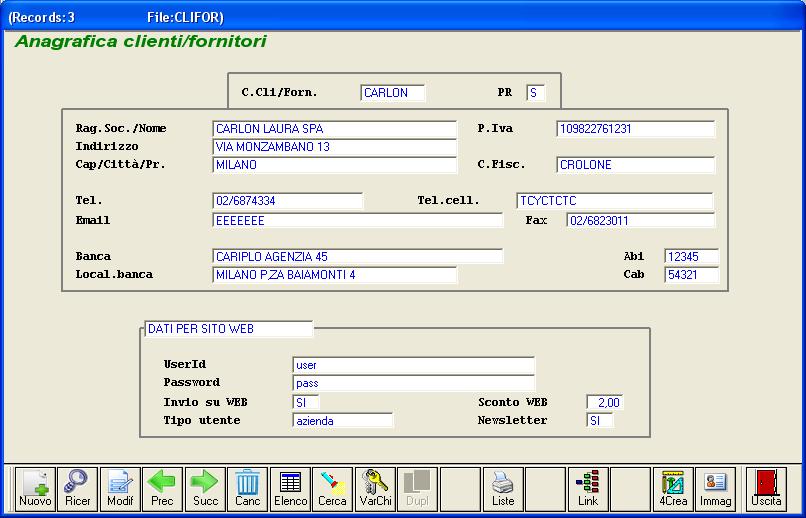Click the Anagrafica clienti/fornitori title
Viewport: 806px width, 518px height.
141,41
